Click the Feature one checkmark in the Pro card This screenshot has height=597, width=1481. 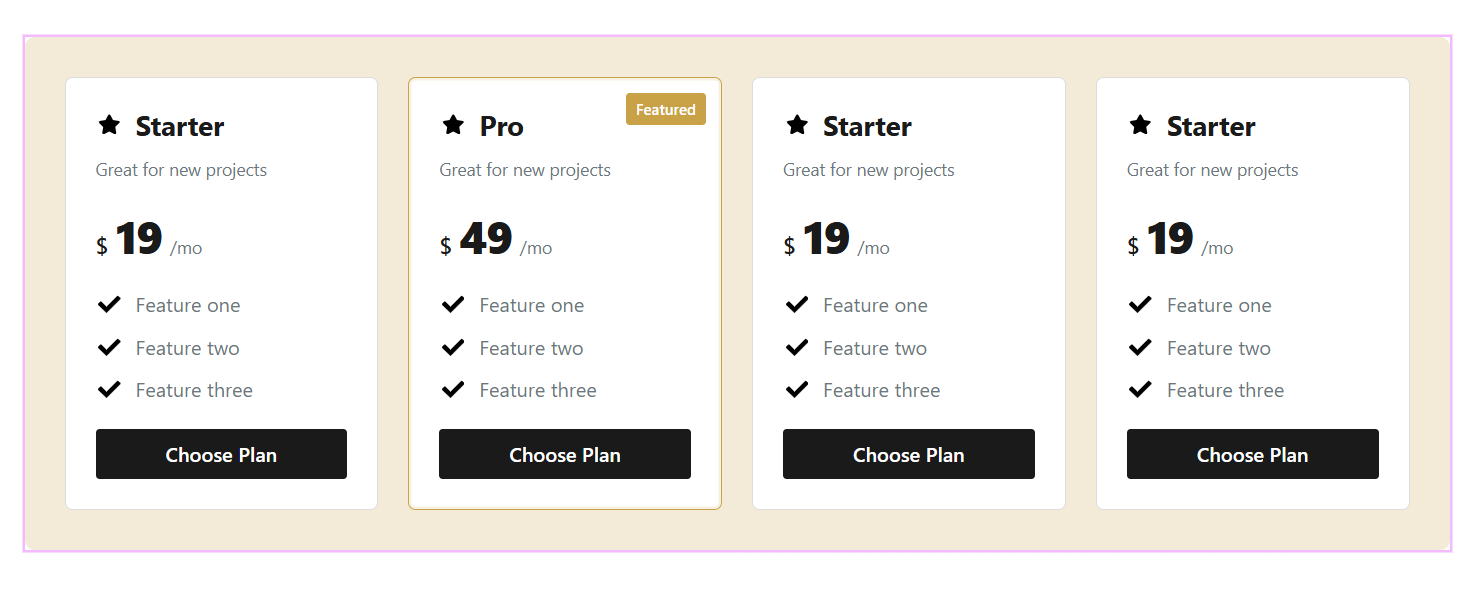tap(453, 304)
